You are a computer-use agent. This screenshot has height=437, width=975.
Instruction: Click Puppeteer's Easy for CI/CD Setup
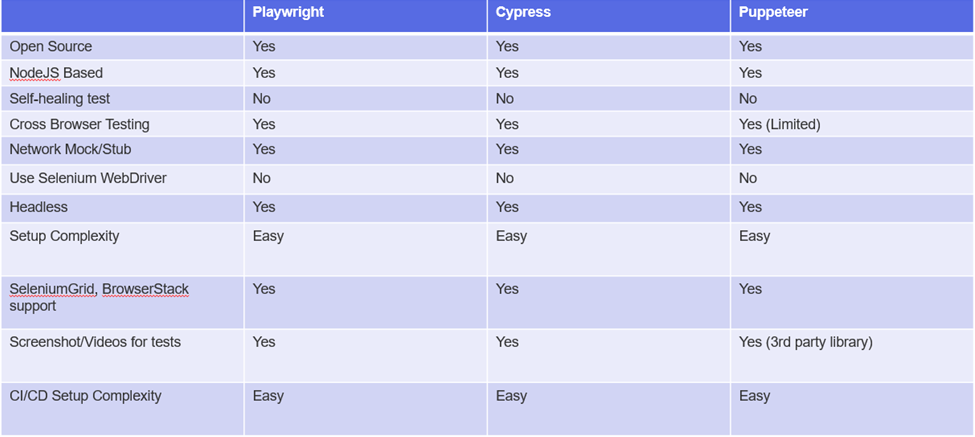pyautogui.click(x=754, y=396)
